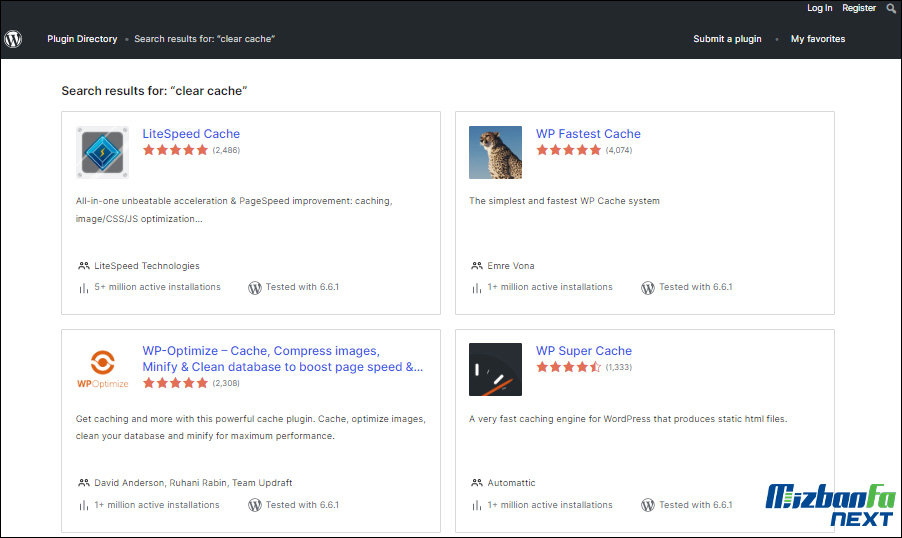902x538 pixels.
Task: Click the LiteSpeed Cache description text
Action: [234, 209]
